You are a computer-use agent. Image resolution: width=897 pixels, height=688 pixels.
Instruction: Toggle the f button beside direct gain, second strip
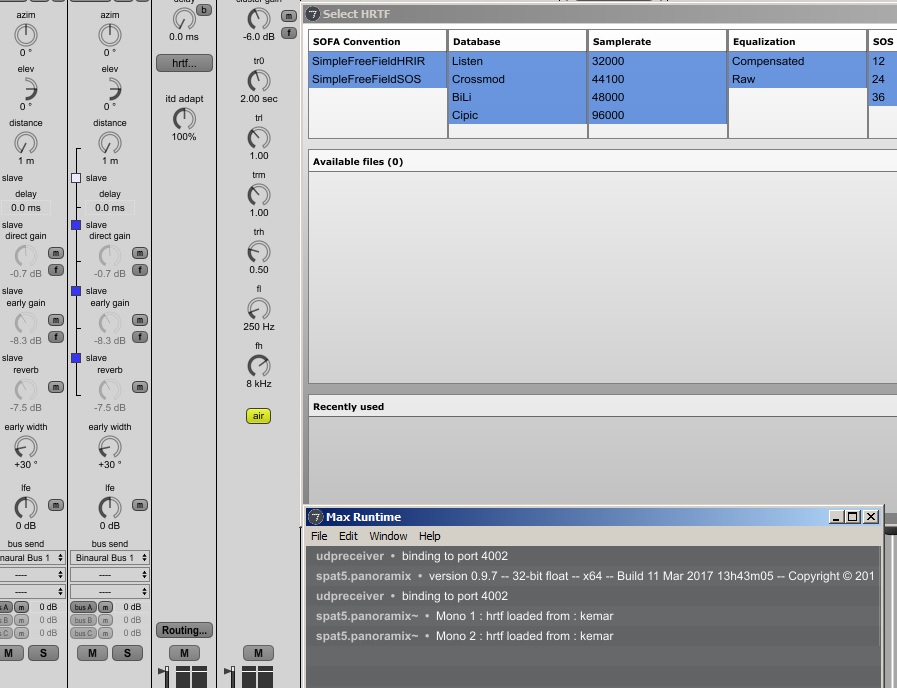[140, 270]
